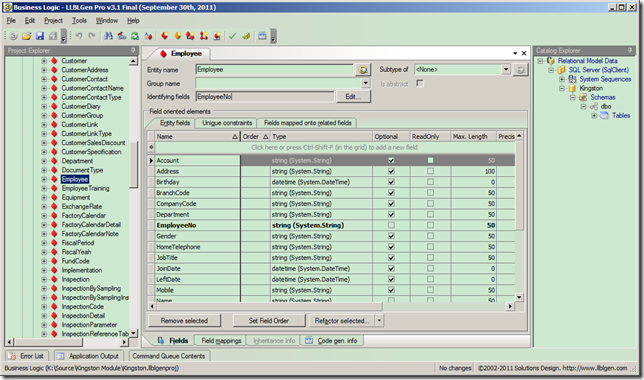644x380 pixels.
Task: Click the Edit... identifying fields button
Action: click(353, 97)
